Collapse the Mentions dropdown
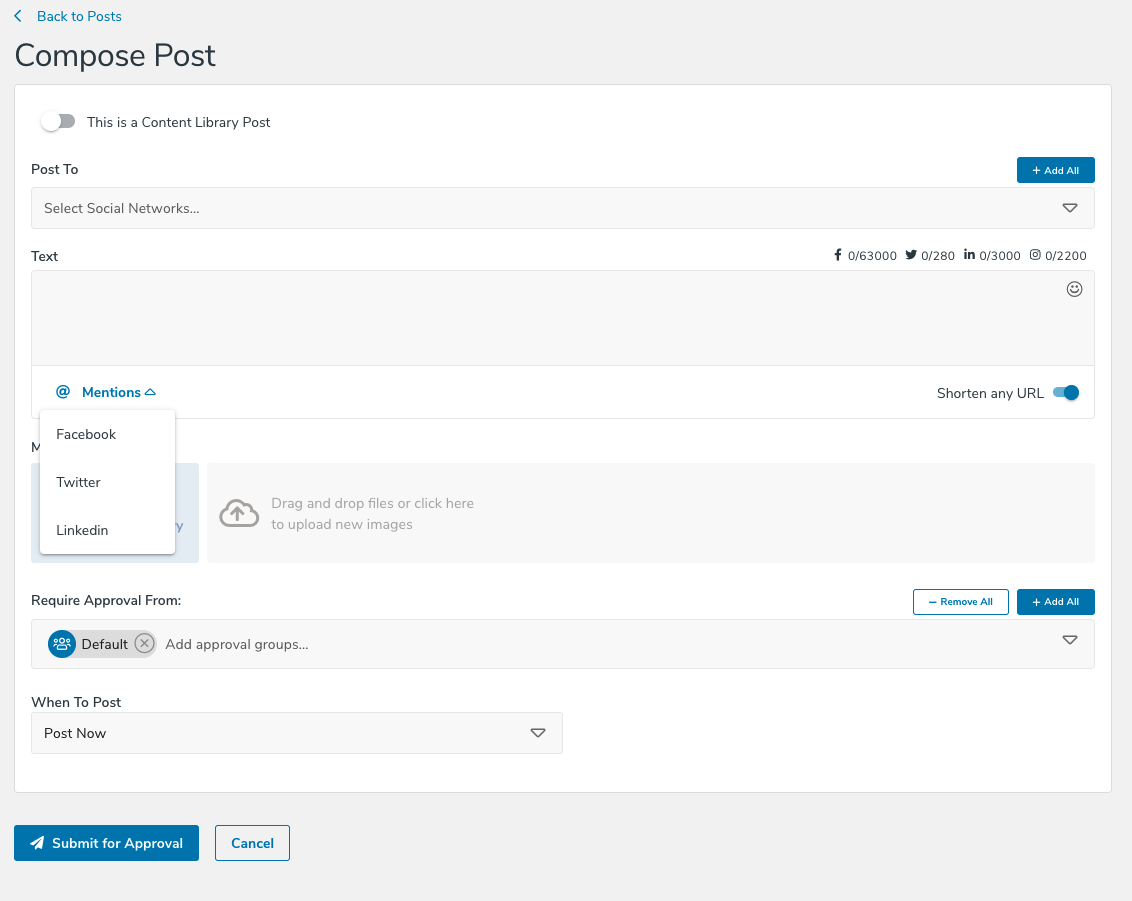 119,392
